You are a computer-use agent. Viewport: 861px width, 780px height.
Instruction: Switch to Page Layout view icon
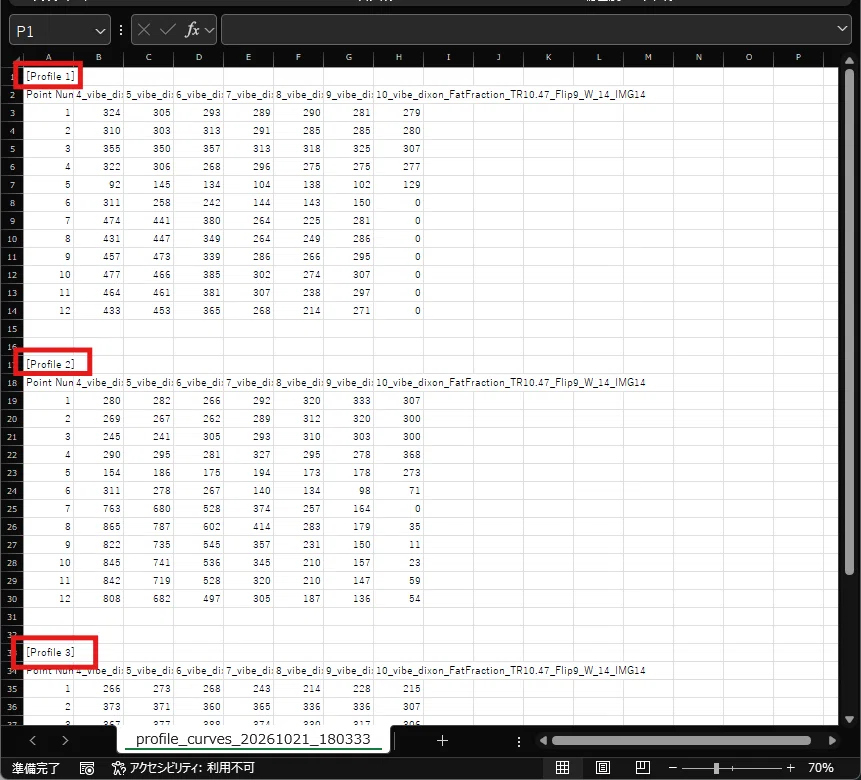[x=602, y=767]
